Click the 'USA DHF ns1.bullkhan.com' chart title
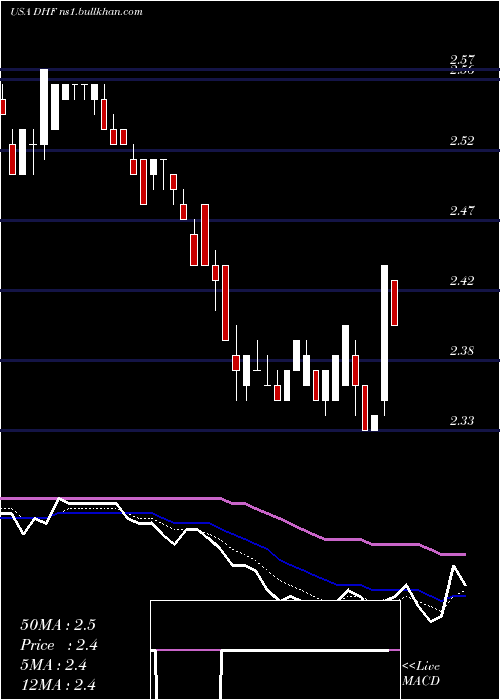 76,12
